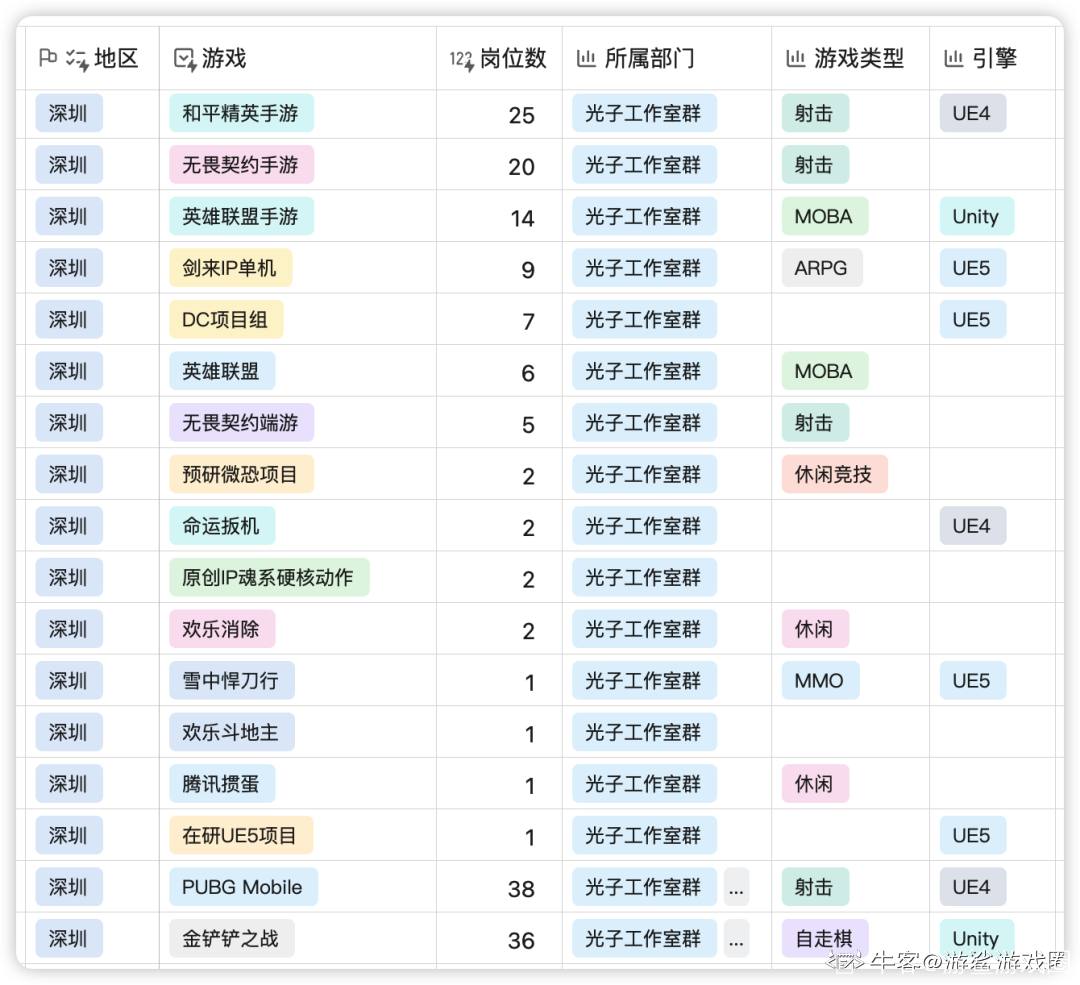
Task: Select the 地区 column header label
Action: [116, 59]
